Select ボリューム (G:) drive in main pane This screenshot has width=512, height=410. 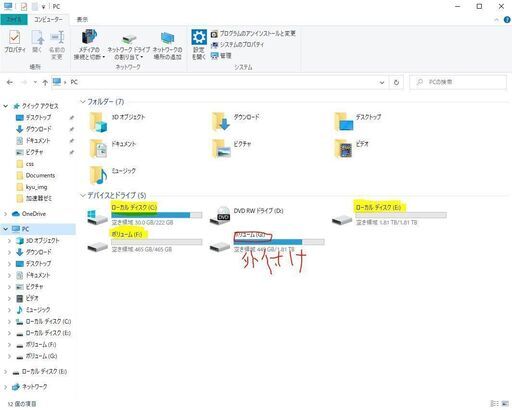click(x=267, y=241)
